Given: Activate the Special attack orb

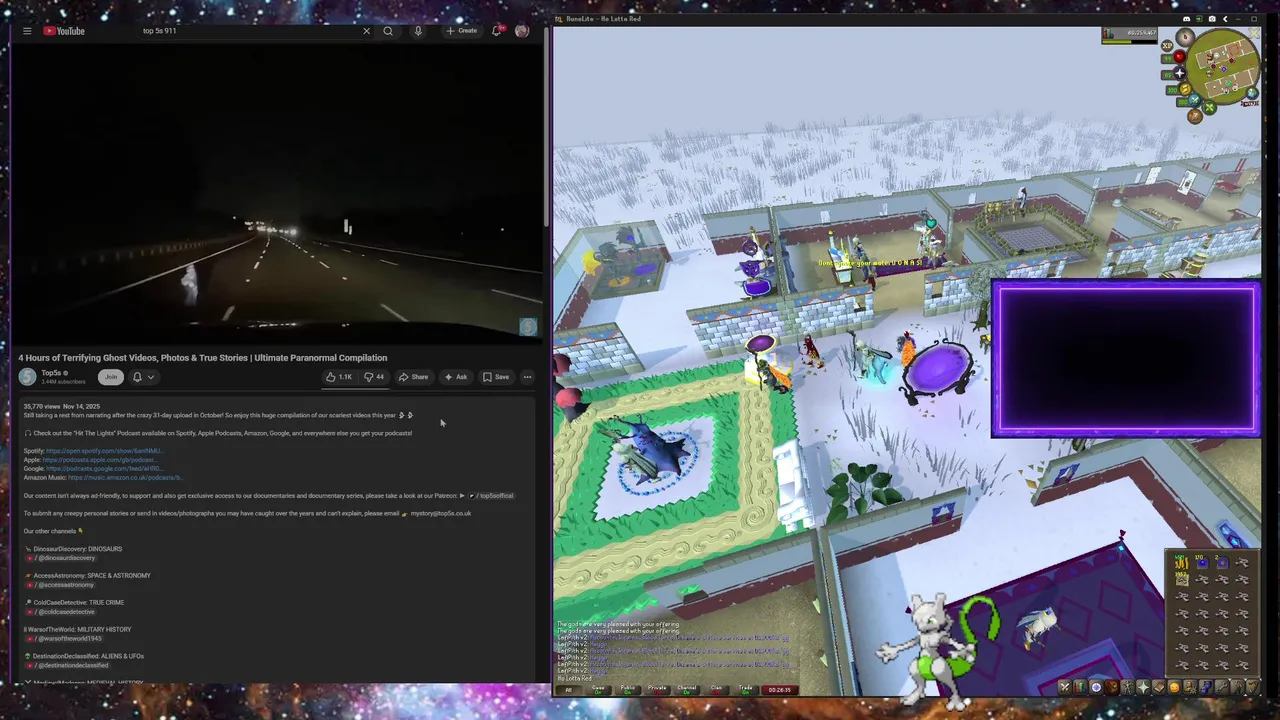Looking at the screenshot, I should pos(1195,100).
